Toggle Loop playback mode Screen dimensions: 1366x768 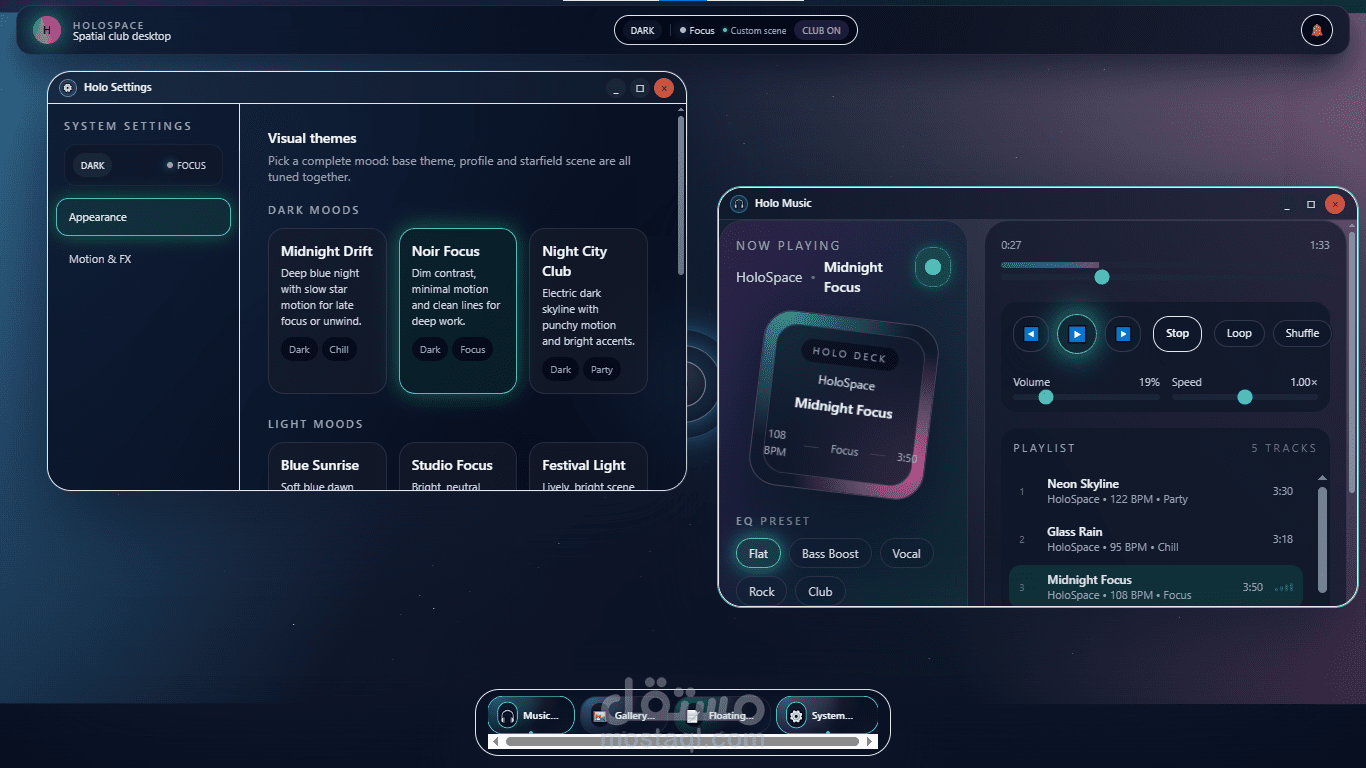click(1239, 333)
